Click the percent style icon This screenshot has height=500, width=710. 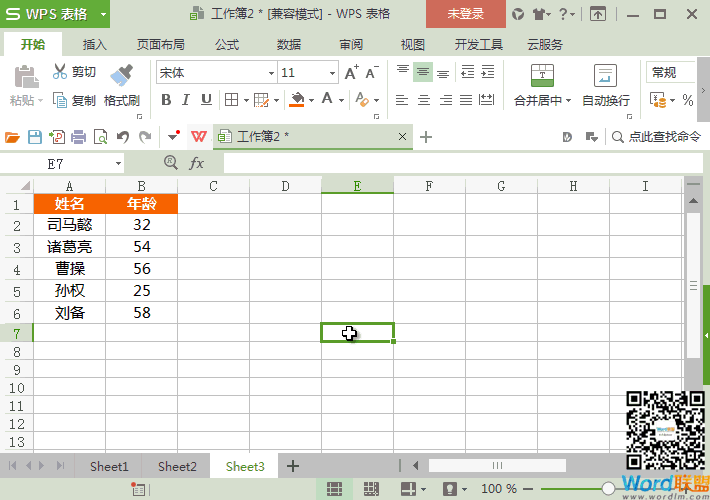pyautogui.click(x=687, y=100)
